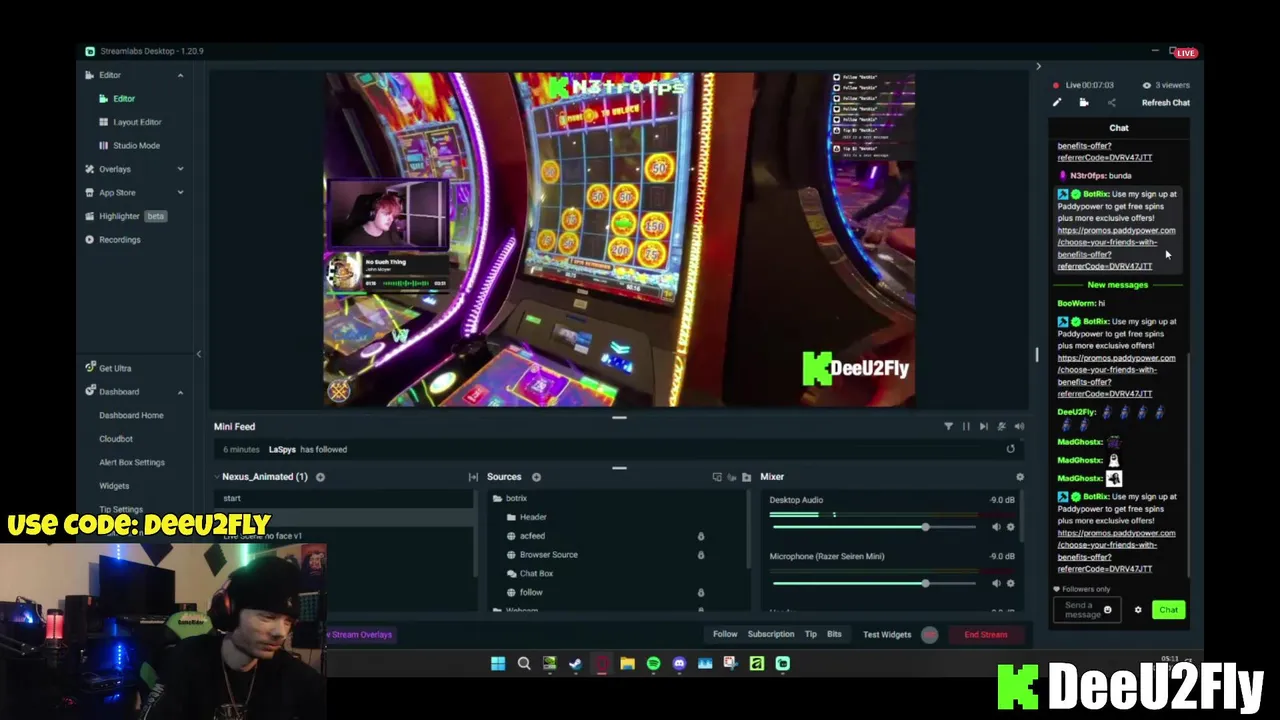
Task: Test a Subscription widget alert
Action: click(x=771, y=634)
